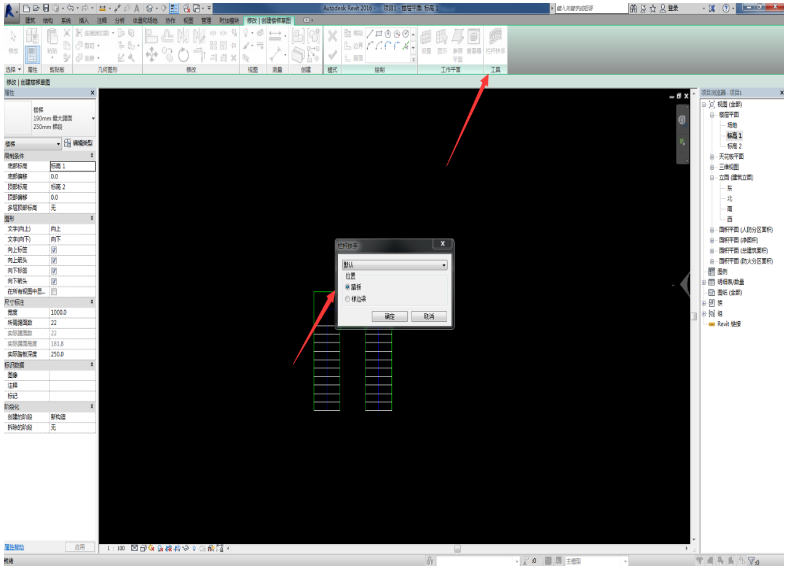
Task: Click the red X Cancel Edit Mode icon
Action: point(333,35)
